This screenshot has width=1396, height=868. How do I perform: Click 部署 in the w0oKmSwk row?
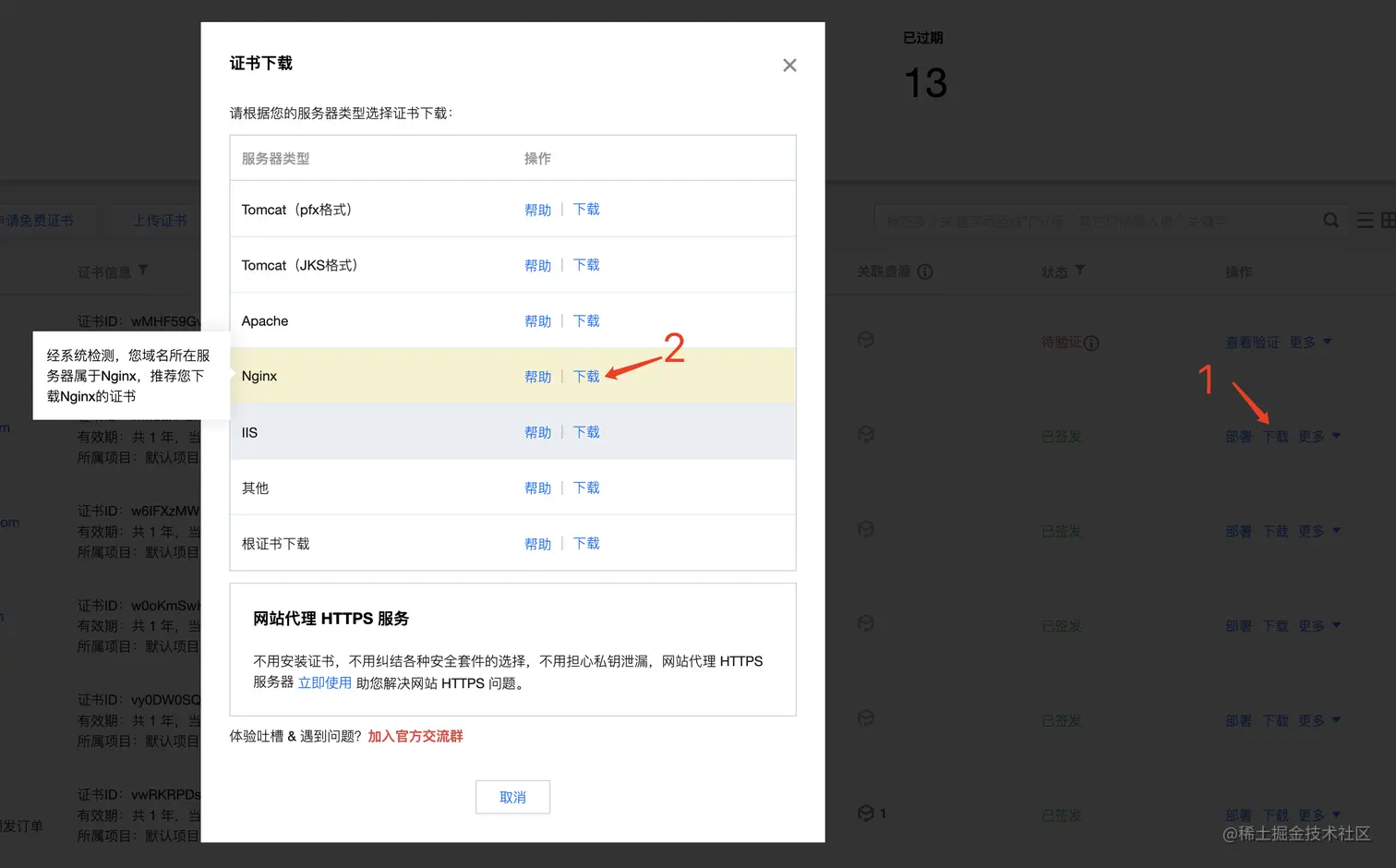pyautogui.click(x=1238, y=626)
